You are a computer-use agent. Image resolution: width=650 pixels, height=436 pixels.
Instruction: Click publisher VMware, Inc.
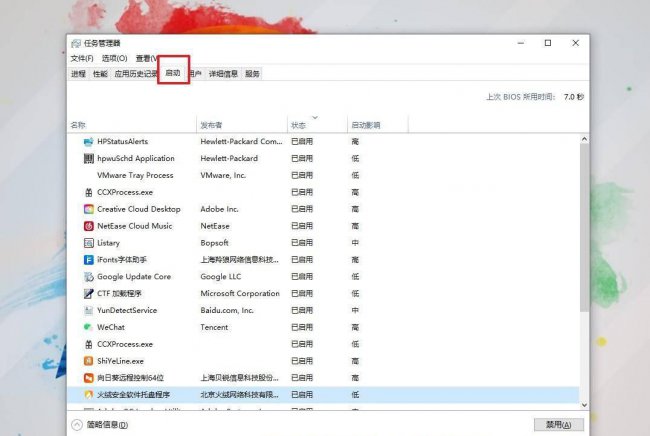pos(223,175)
